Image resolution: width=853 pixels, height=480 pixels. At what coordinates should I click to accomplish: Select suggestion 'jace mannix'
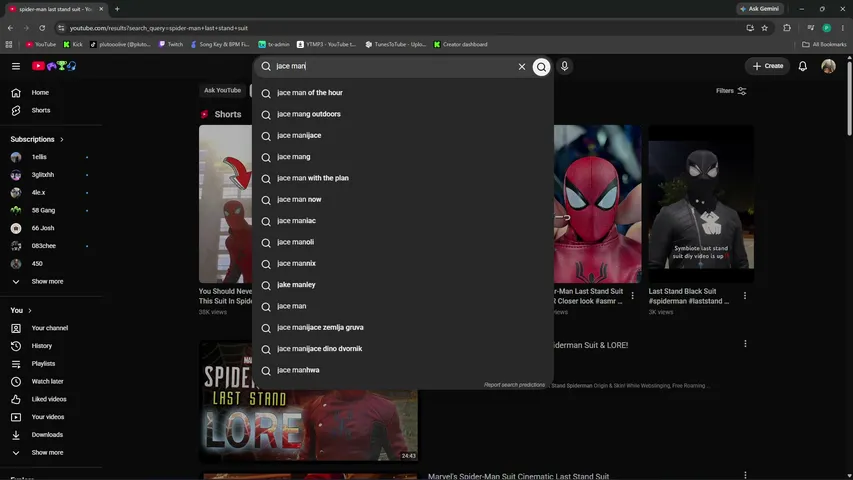[403, 263]
